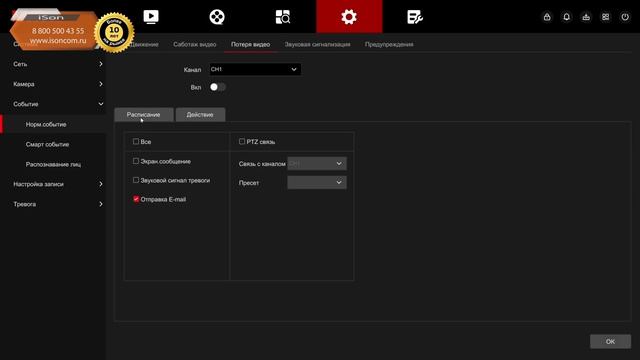Collapse the Событие sidebar section
The width and height of the screenshot is (640, 360).
tap(53, 104)
